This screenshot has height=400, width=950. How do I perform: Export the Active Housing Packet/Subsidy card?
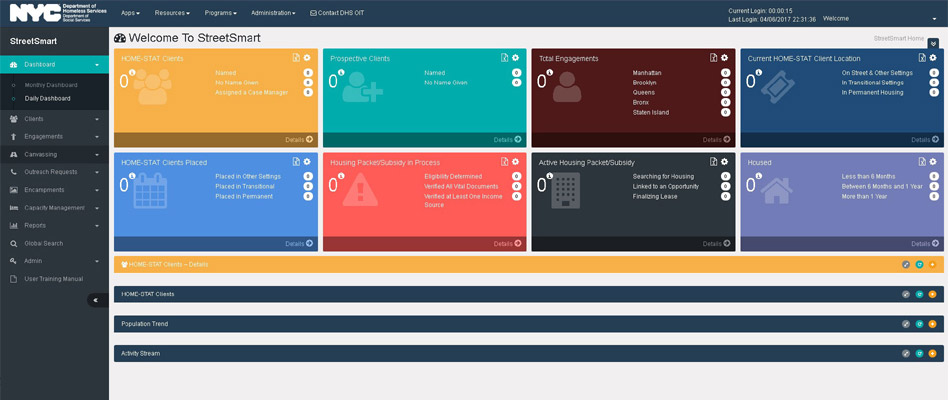pyautogui.click(x=713, y=162)
